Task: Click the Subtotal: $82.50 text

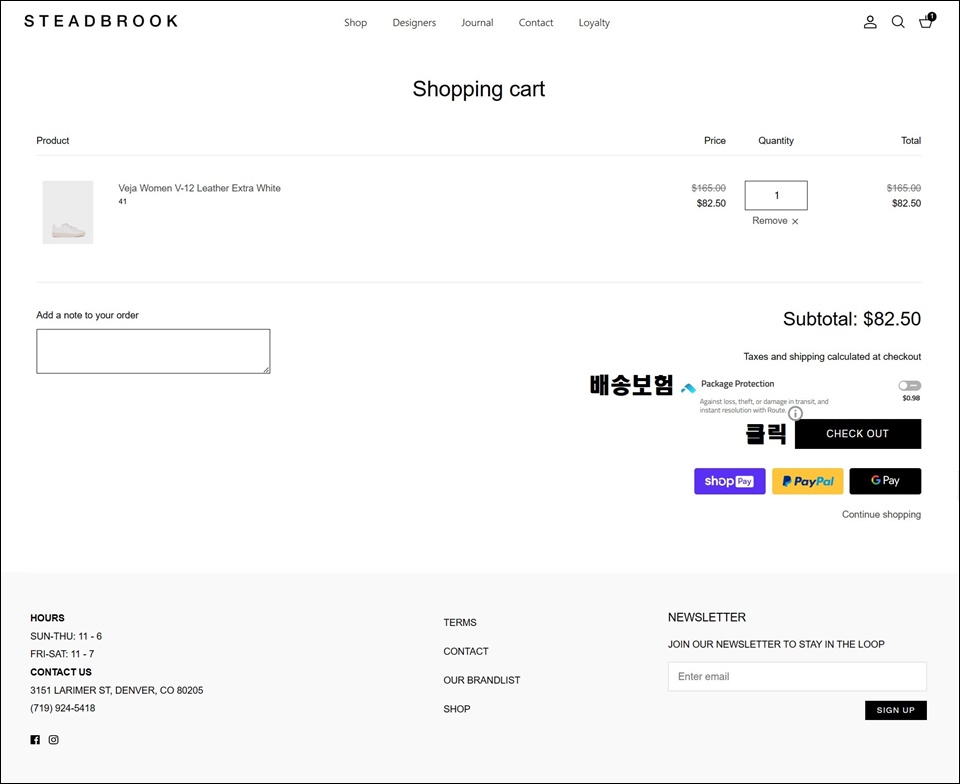Action: [852, 319]
